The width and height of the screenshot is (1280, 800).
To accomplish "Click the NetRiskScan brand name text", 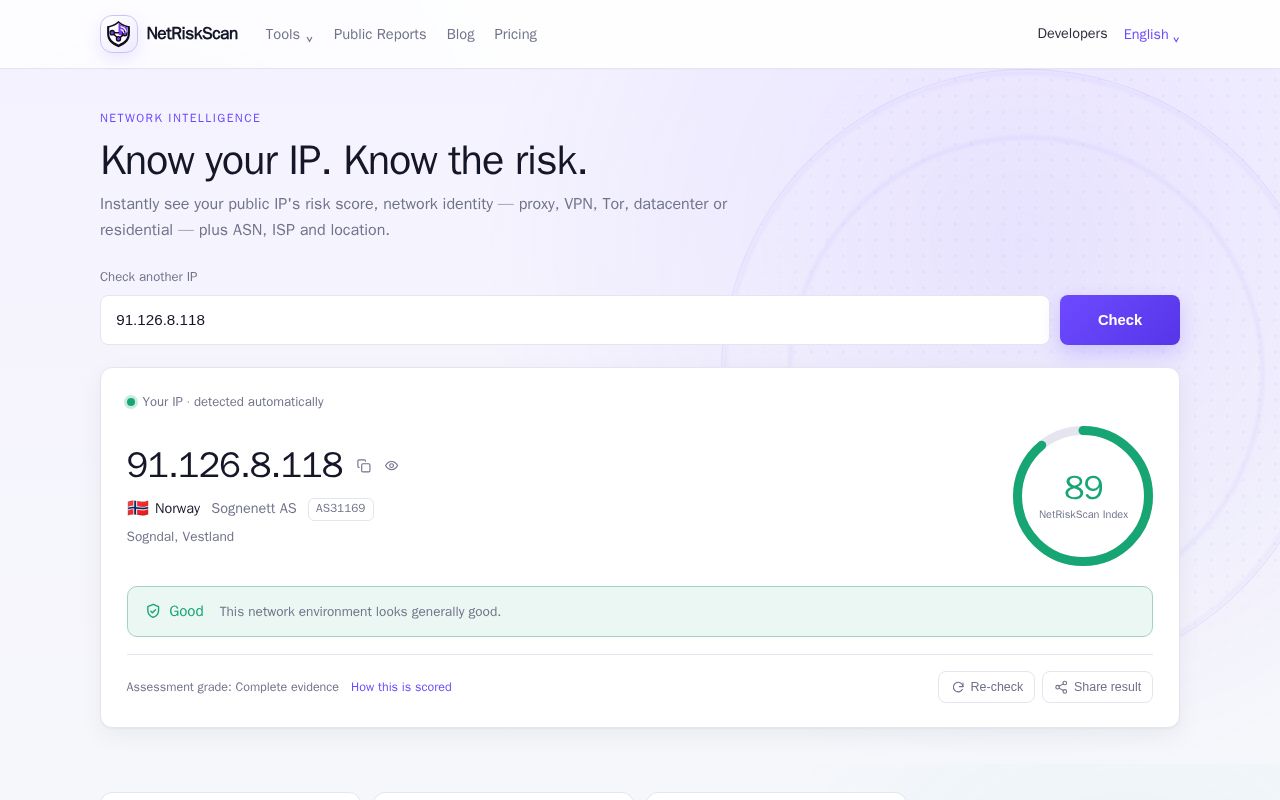I will pyautogui.click(x=192, y=34).
